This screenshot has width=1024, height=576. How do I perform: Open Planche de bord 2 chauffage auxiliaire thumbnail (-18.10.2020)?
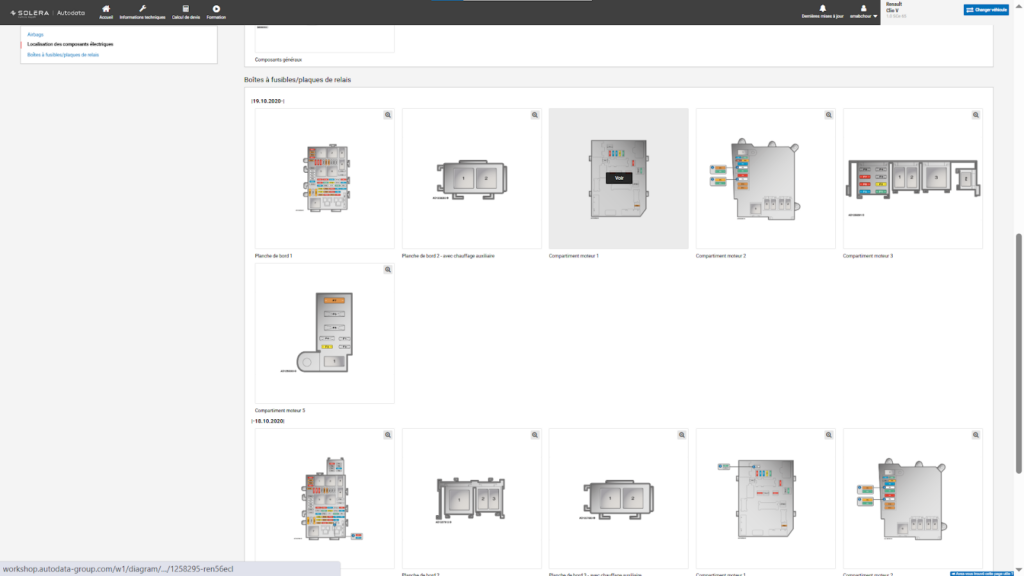pos(618,498)
